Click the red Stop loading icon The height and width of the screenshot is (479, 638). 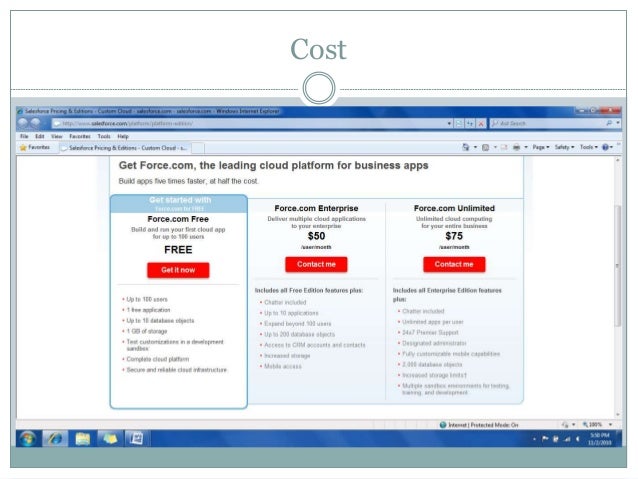click(481, 123)
